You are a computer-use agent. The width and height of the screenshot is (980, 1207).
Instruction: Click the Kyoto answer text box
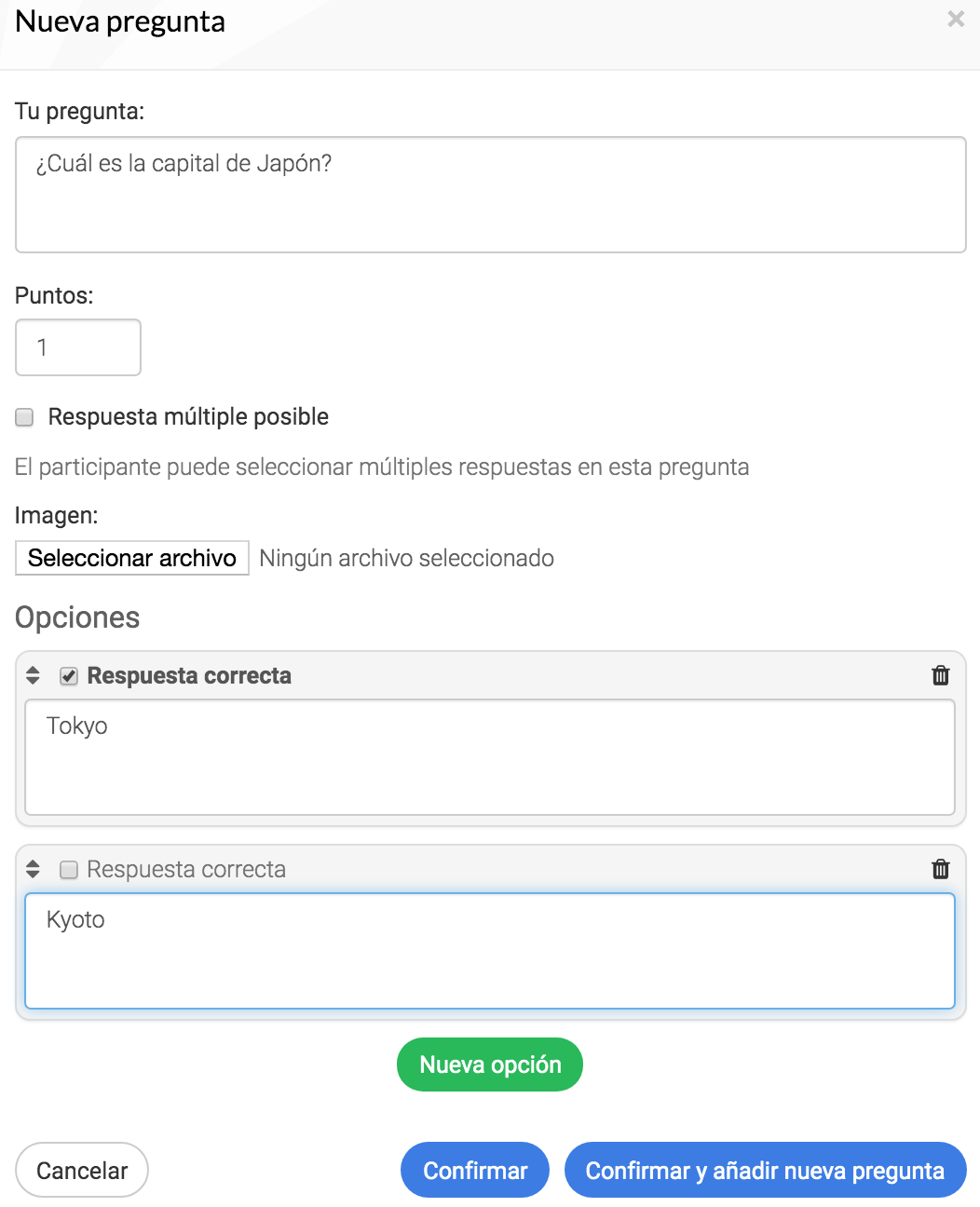point(490,951)
